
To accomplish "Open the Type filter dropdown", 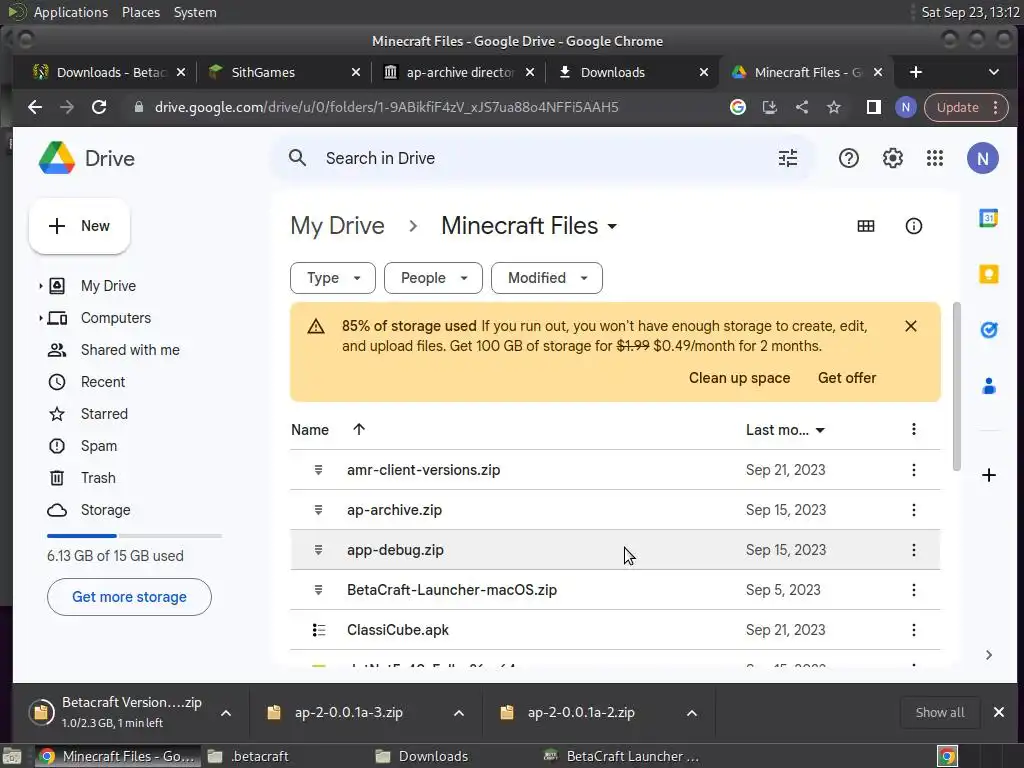I will [332, 278].
